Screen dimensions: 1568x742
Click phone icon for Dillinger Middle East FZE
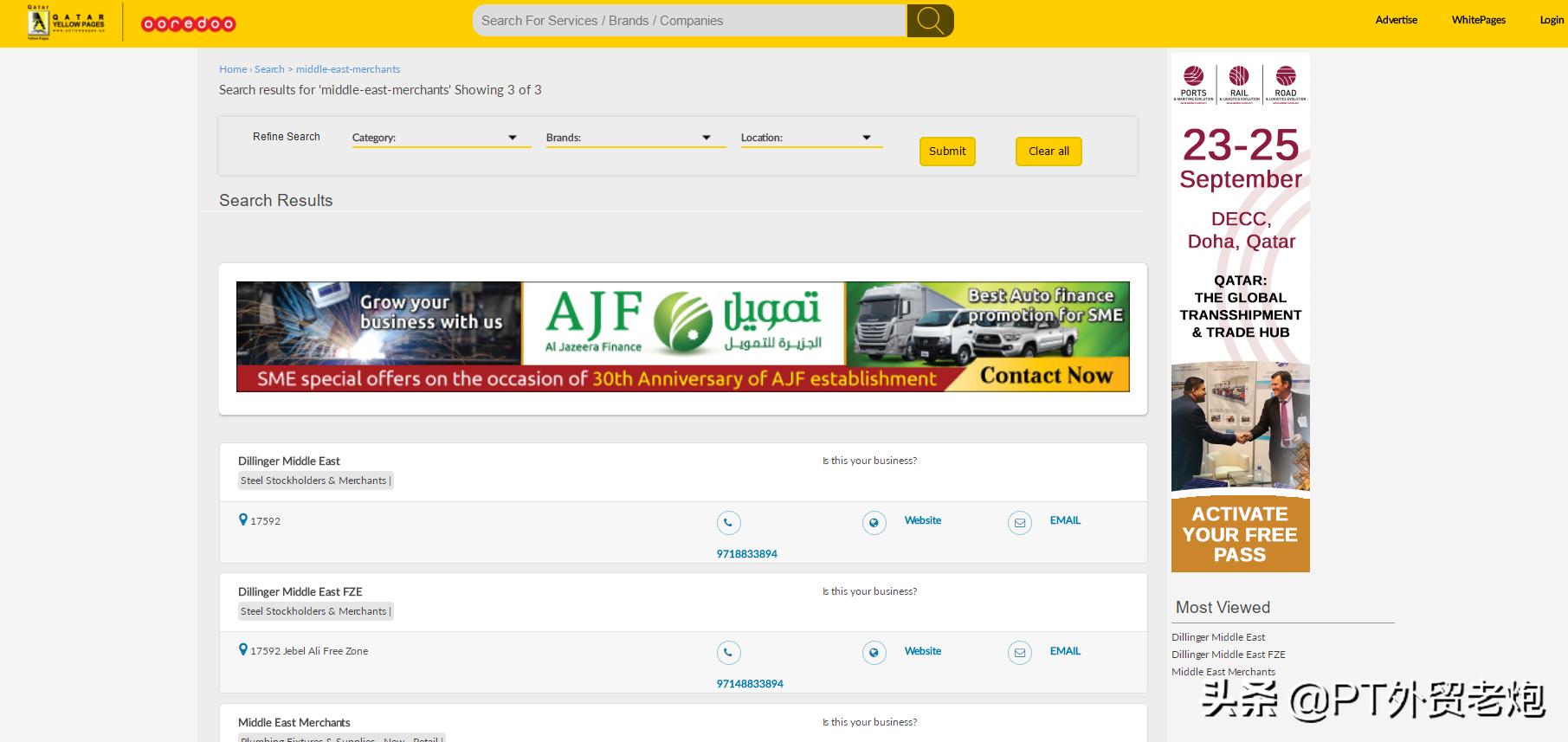[728, 653]
